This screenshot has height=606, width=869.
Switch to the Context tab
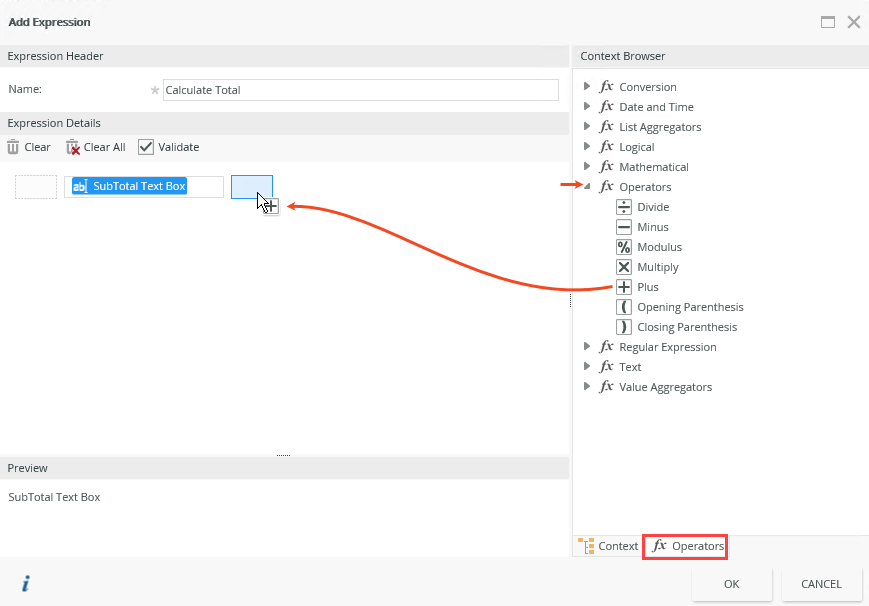(608, 546)
